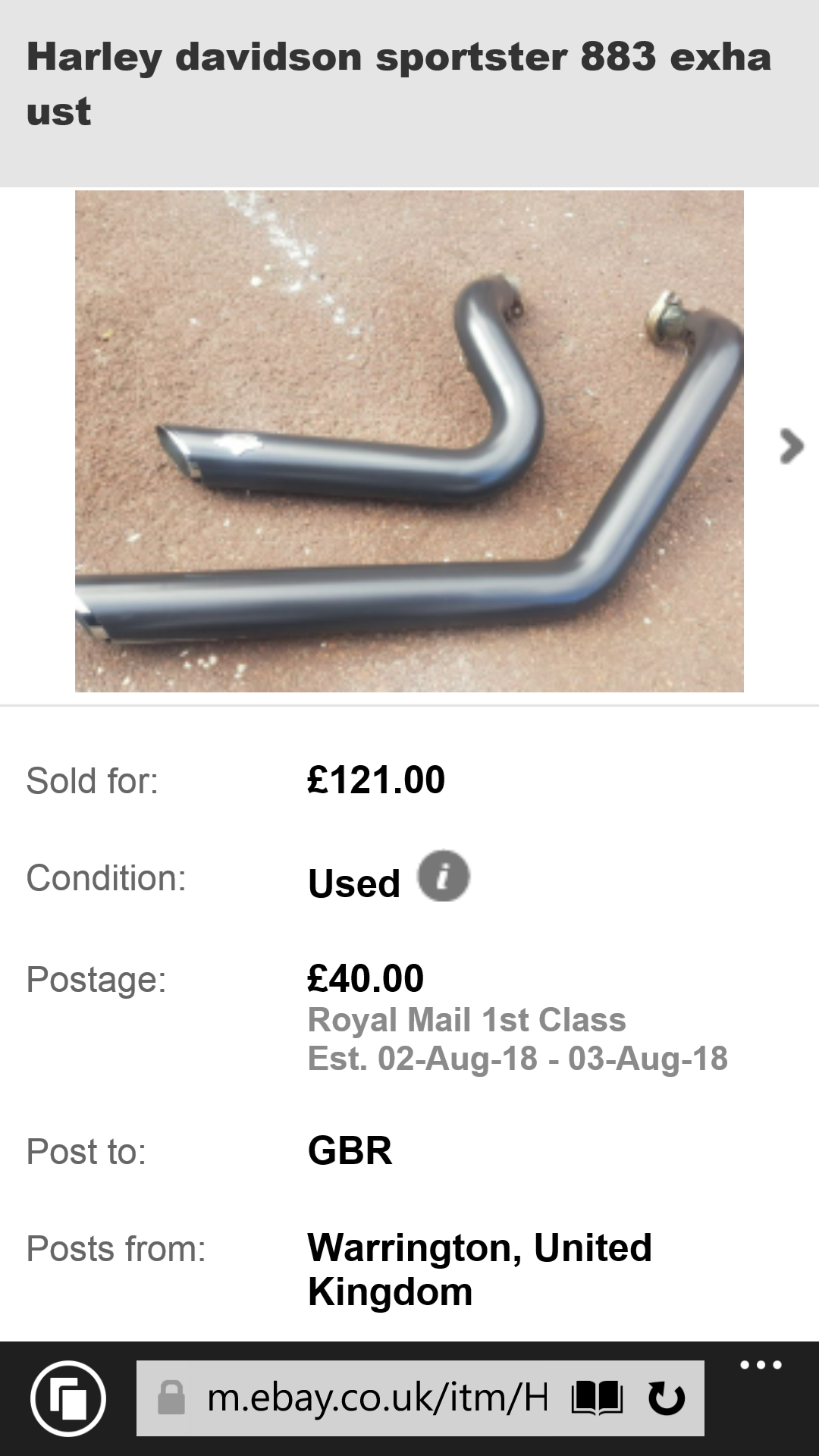Tap the padlock security icon
Image resolution: width=819 pixels, height=1456 pixels.
(171, 1398)
